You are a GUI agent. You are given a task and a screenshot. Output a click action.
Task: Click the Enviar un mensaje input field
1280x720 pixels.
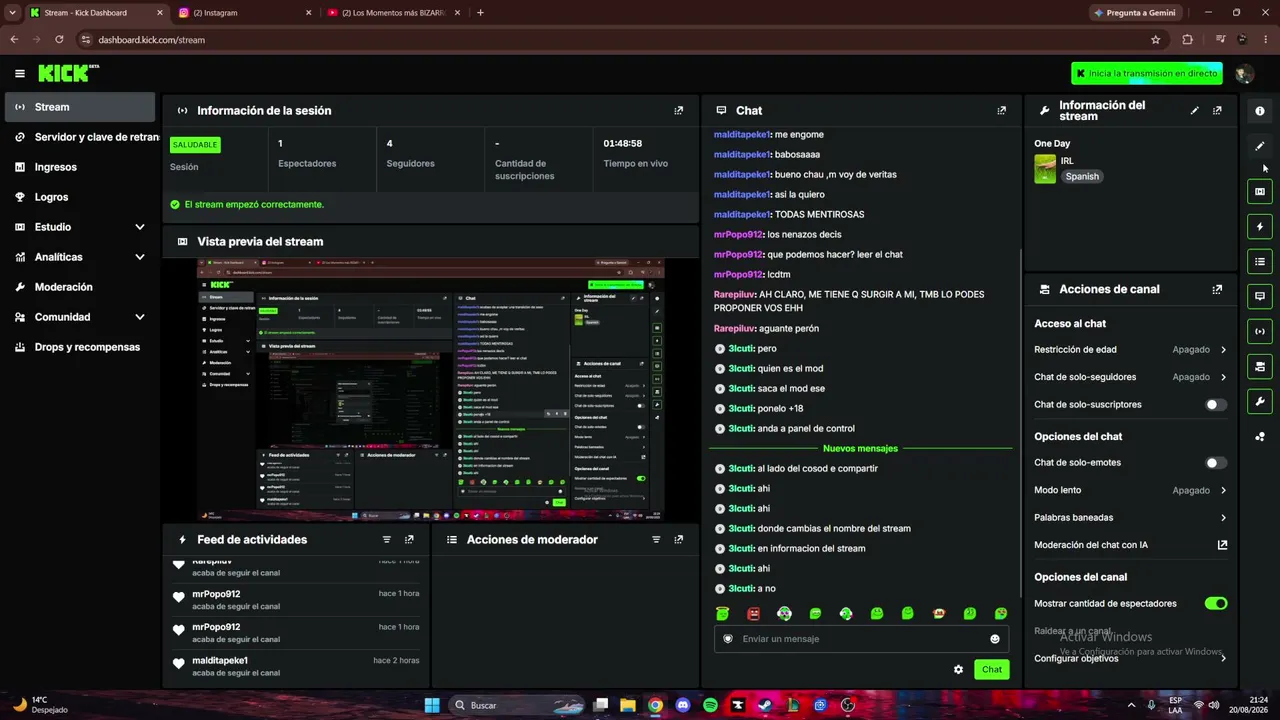click(861, 639)
